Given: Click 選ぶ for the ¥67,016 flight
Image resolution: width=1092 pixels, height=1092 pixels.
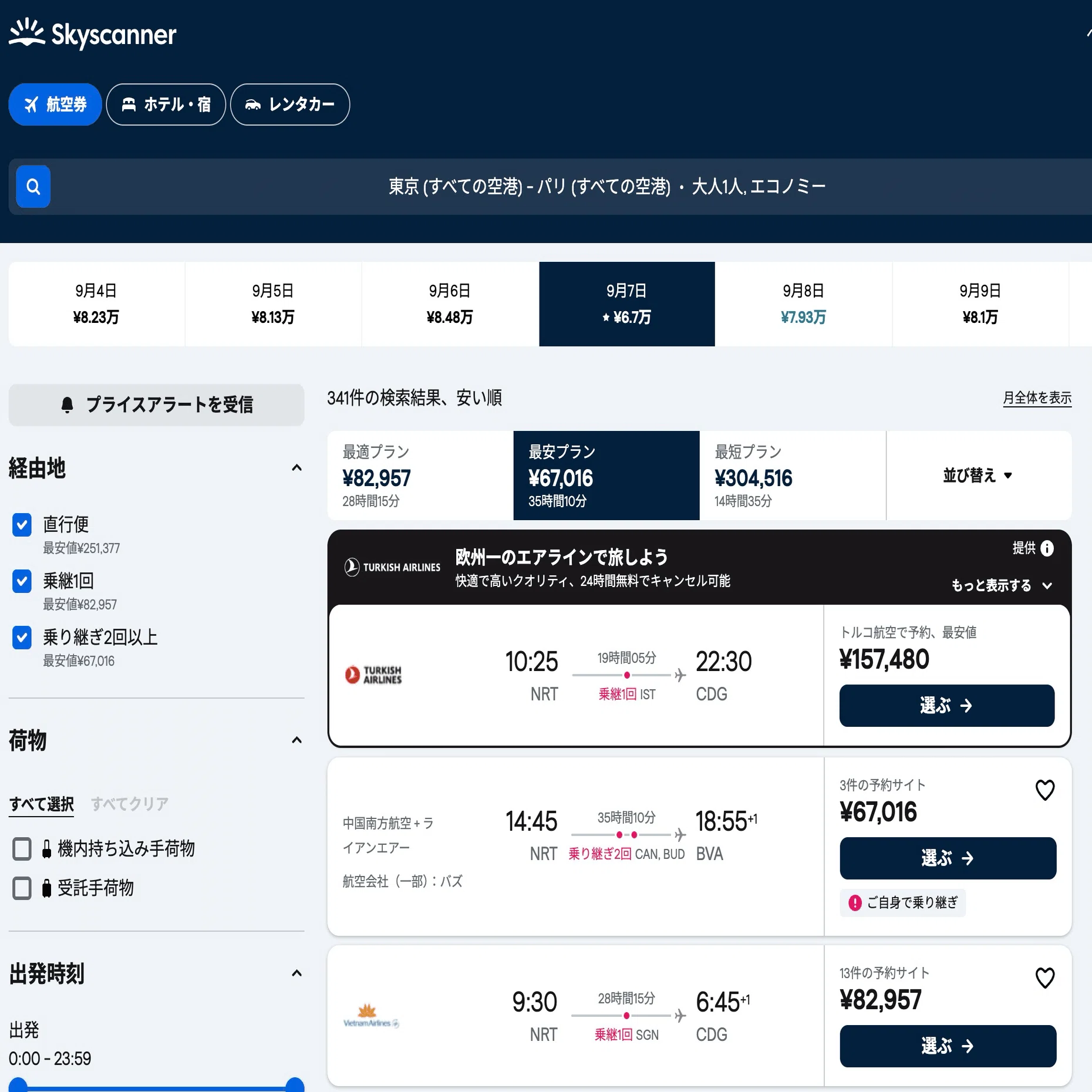Looking at the screenshot, I should (948, 858).
